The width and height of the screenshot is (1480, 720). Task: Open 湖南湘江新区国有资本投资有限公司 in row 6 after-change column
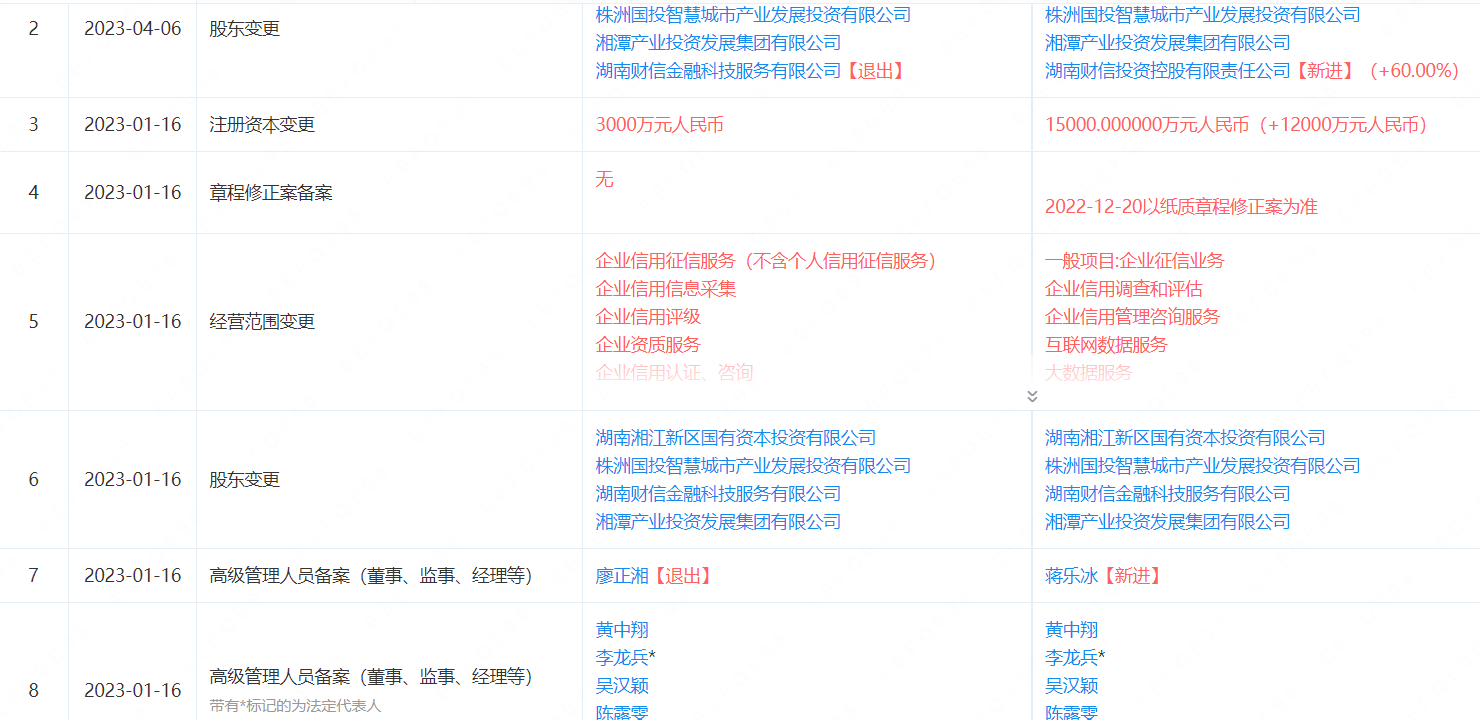[1185, 438]
